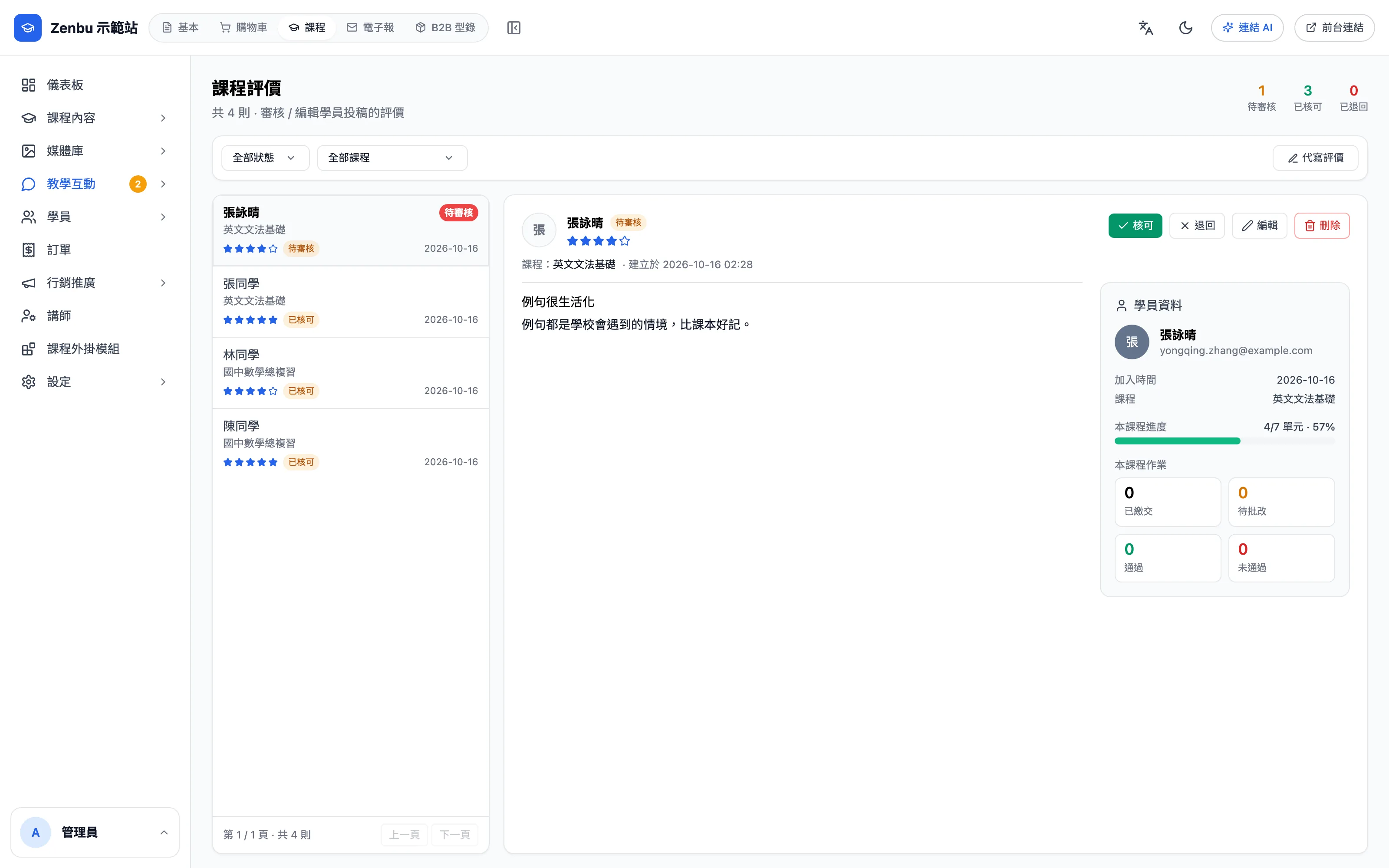The image size is (1389, 868).
Task: Expand 課程內容 submenu chevron
Action: (163, 118)
